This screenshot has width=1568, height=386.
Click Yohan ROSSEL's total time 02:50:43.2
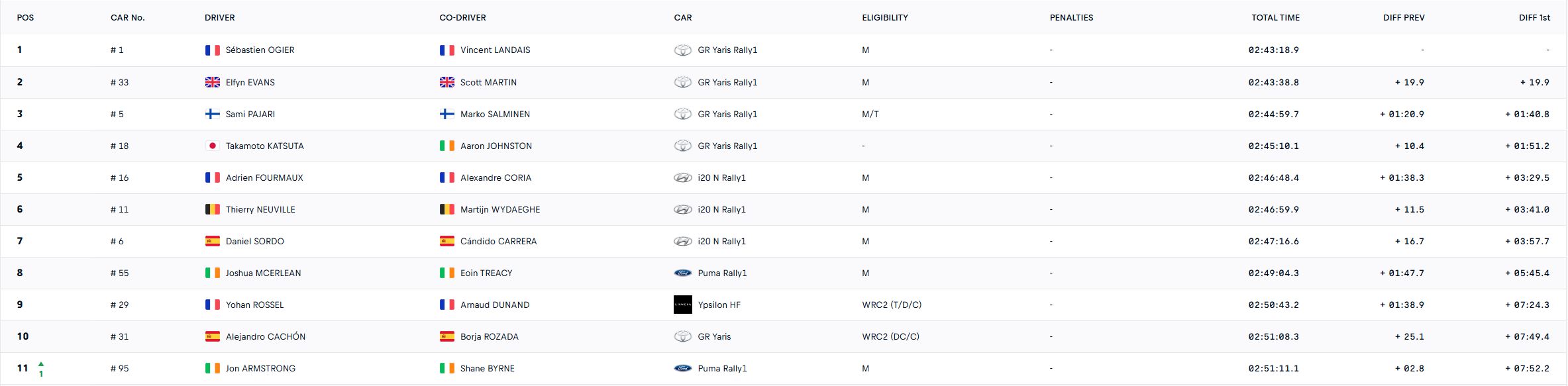click(1273, 305)
